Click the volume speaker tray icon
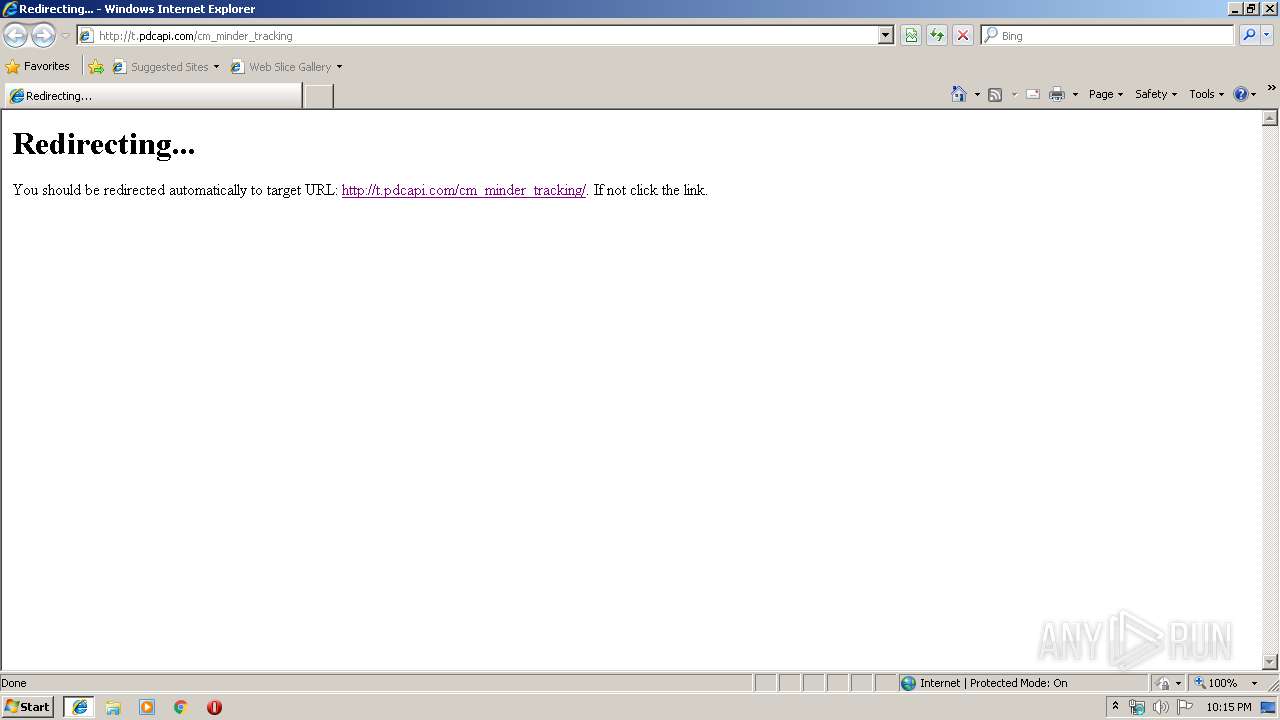 tap(1161, 707)
